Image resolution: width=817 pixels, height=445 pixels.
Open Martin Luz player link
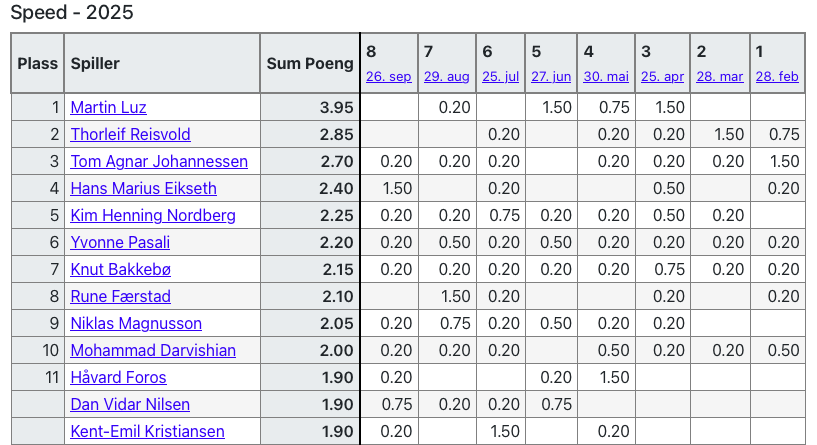click(x=108, y=108)
